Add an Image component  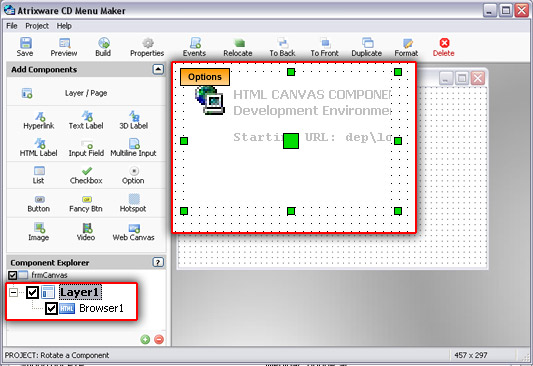coord(39,232)
